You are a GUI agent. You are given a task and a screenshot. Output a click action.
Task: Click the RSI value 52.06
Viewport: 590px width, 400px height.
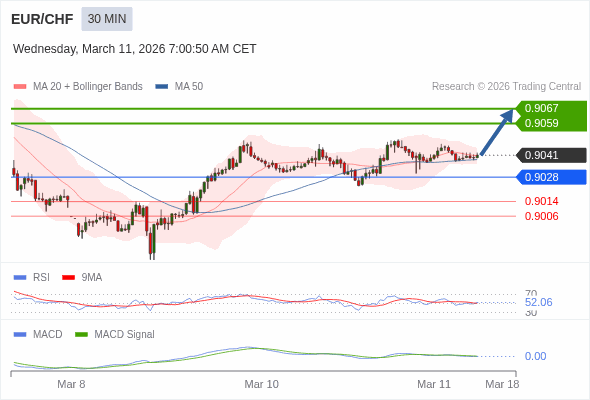(538, 302)
